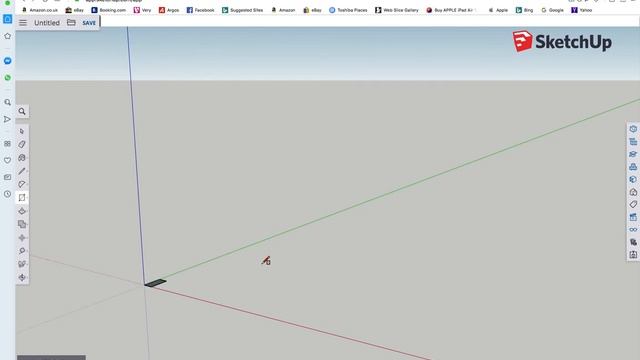Select the Offset overlapping-squares tool
The height and width of the screenshot is (360, 640).
22,224
